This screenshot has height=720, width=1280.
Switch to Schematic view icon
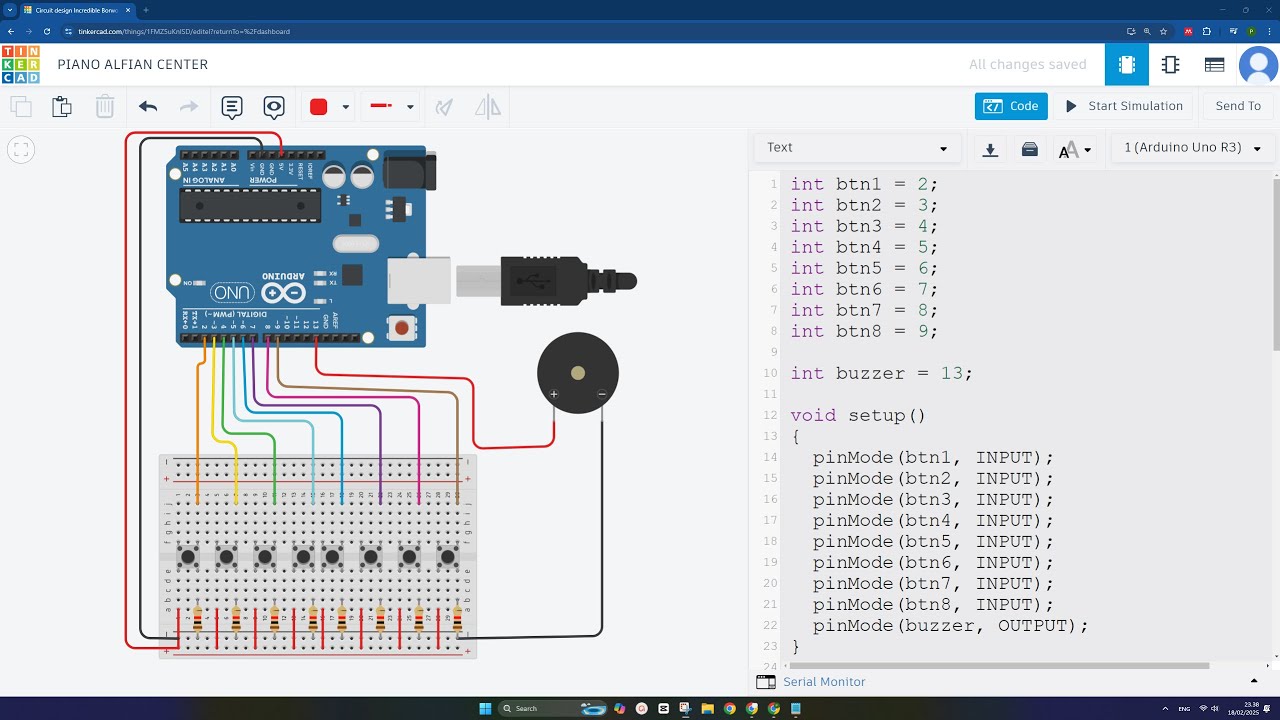tap(1170, 65)
